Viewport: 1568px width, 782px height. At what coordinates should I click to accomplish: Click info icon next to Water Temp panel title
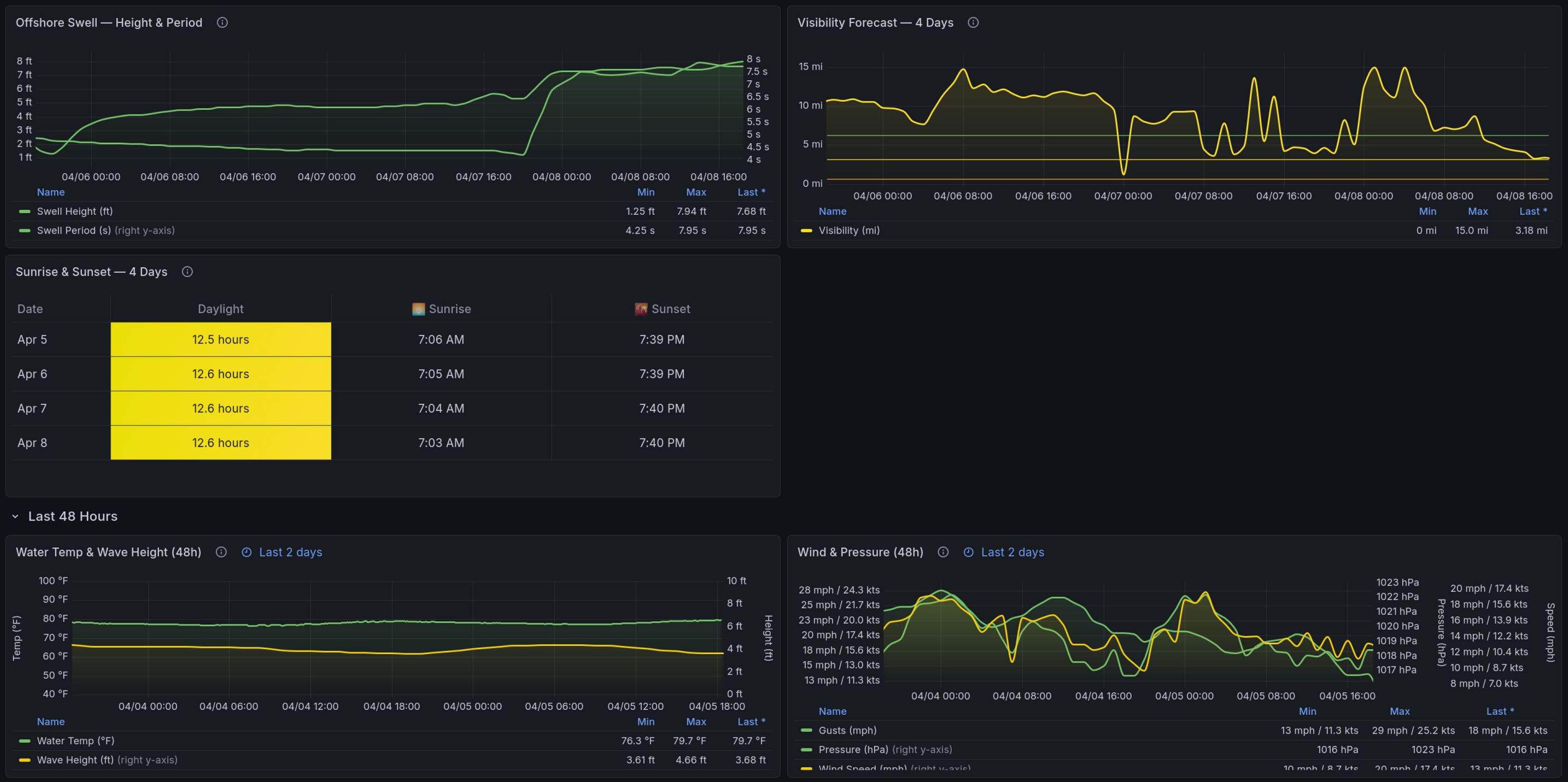tap(221, 552)
